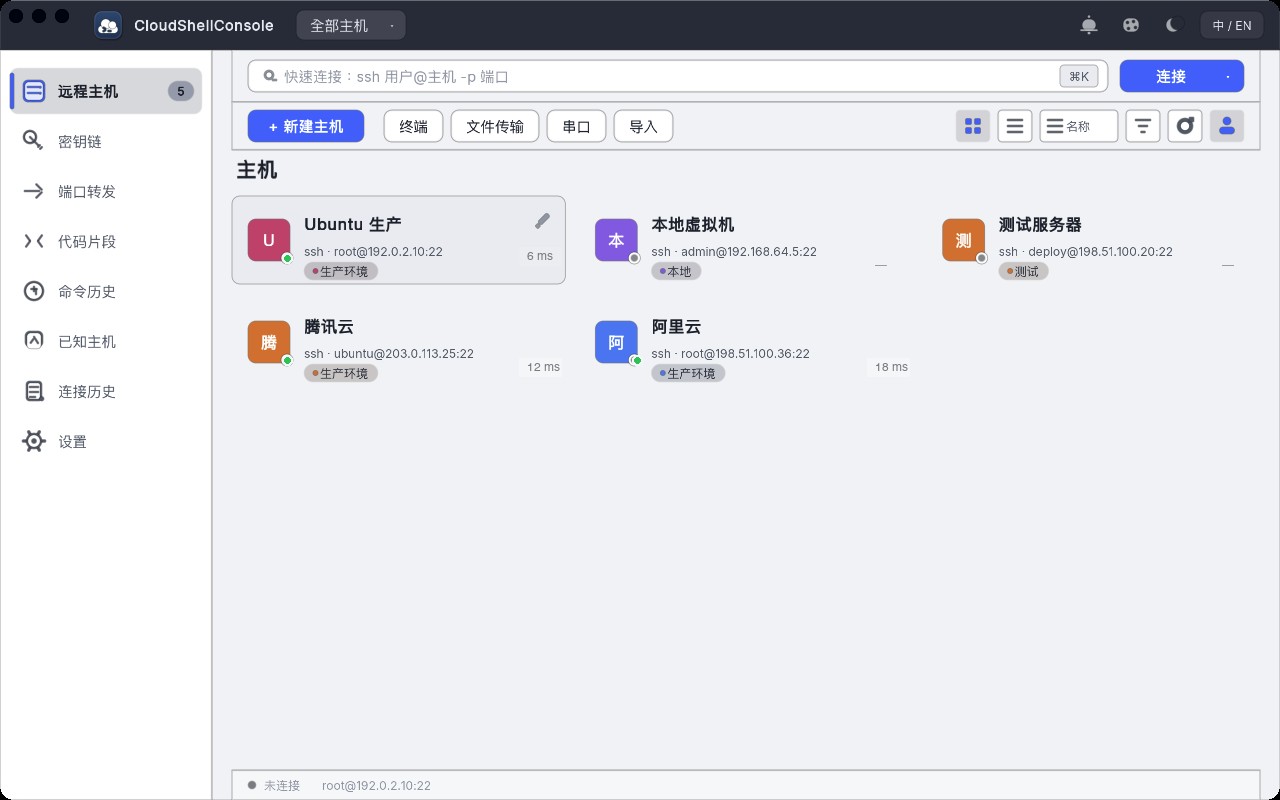The height and width of the screenshot is (800, 1280).
Task: Click the 本地 tag on 本地虚拟机
Action: tap(676, 271)
